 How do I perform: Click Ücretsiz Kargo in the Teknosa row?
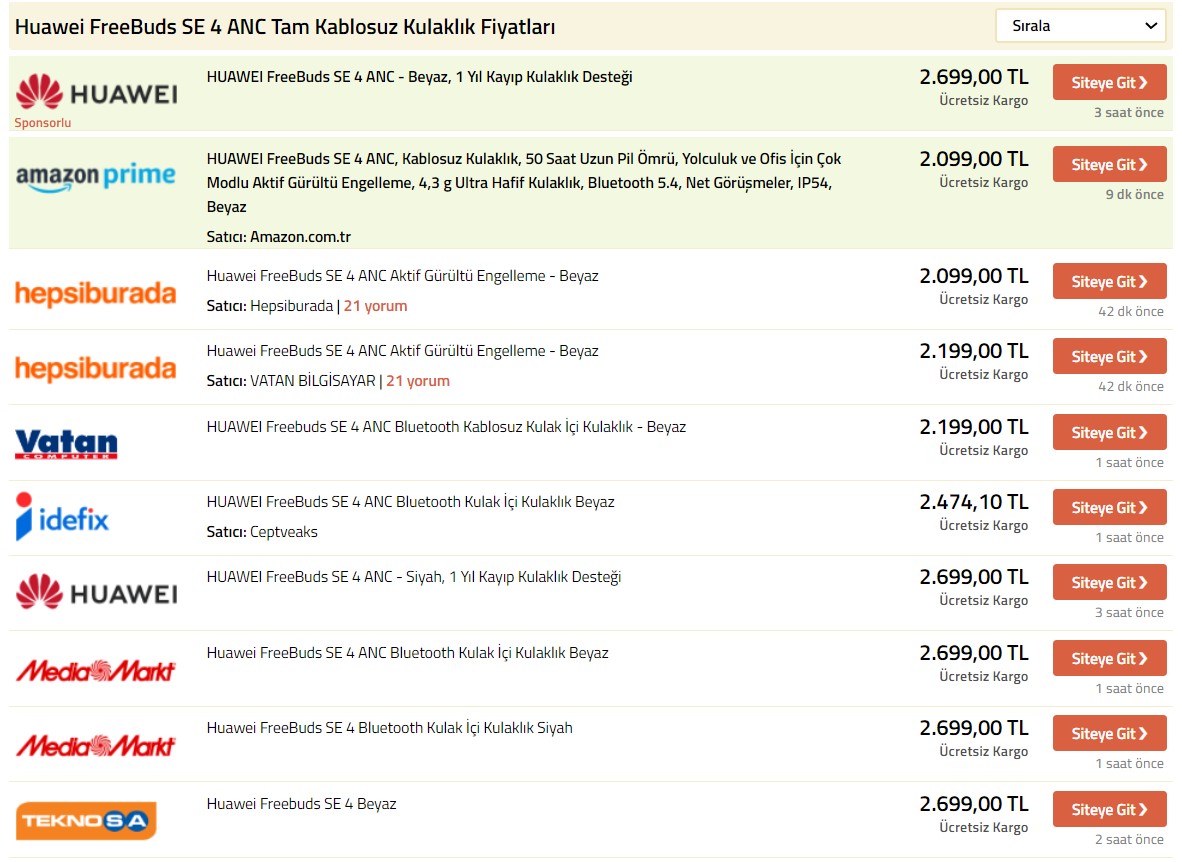click(984, 827)
